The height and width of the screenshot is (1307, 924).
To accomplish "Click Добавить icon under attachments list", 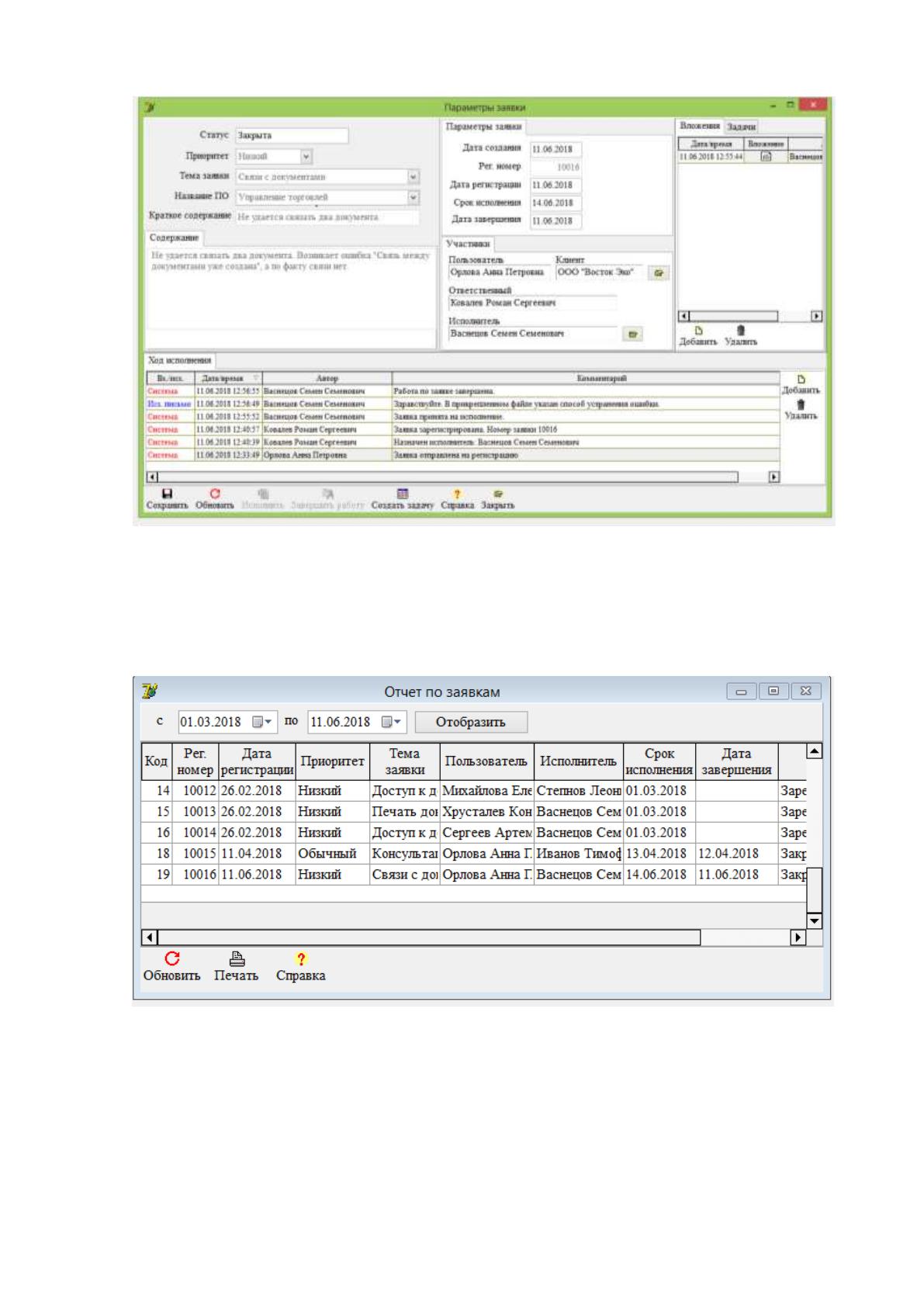I will click(698, 330).
